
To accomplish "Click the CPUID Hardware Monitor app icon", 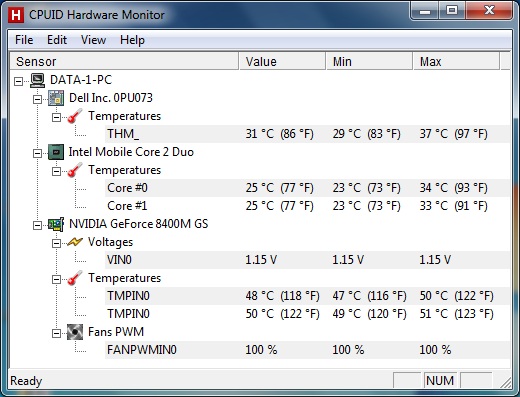I will (x=15, y=15).
